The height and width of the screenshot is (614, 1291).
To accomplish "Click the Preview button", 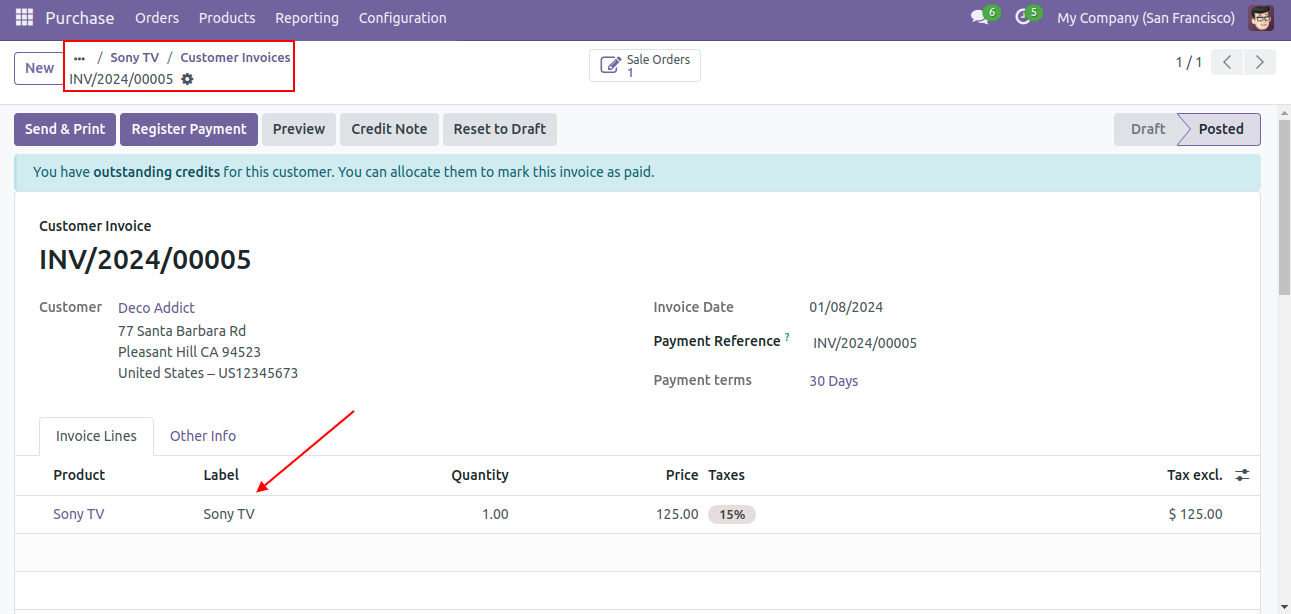I will pos(299,129).
